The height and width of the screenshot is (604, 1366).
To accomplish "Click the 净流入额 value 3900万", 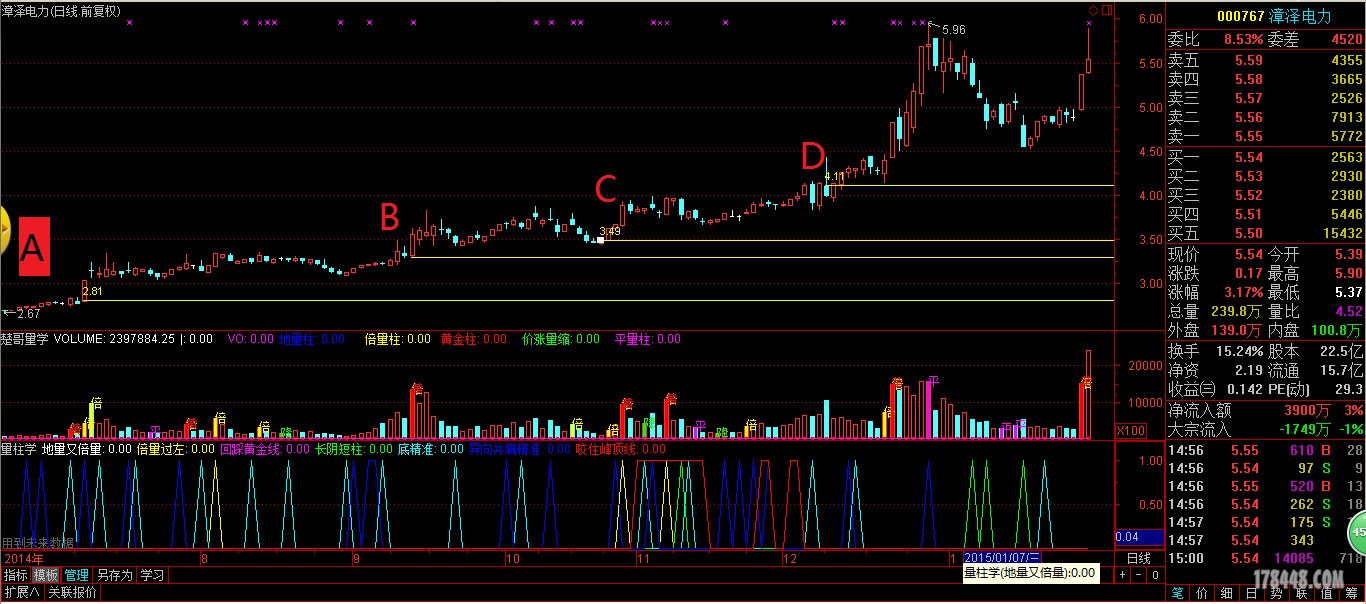I will tap(1307, 410).
